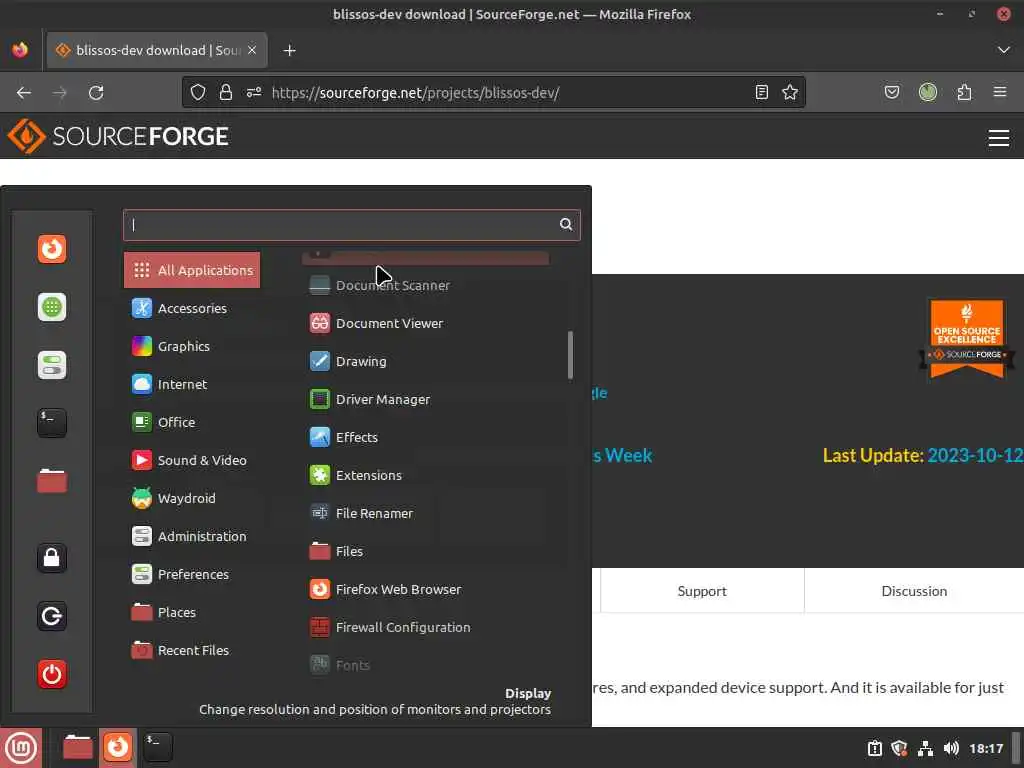Open the Pocket save icon
Screen dimensions: 1024x768
(x=891, y=92)
